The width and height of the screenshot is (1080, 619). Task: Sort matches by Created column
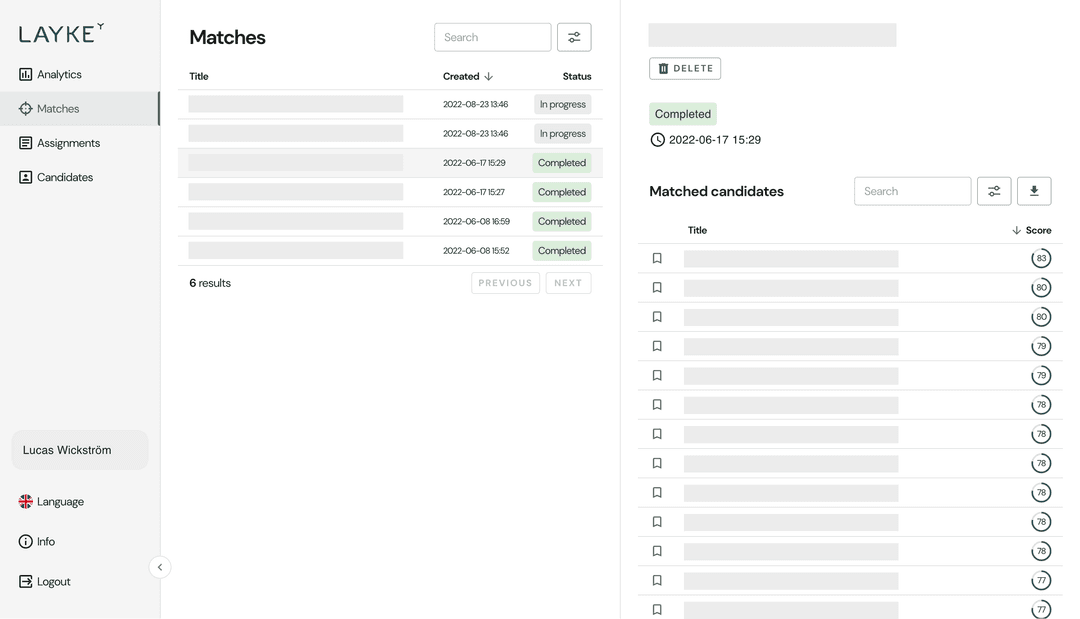pos(467,76)
